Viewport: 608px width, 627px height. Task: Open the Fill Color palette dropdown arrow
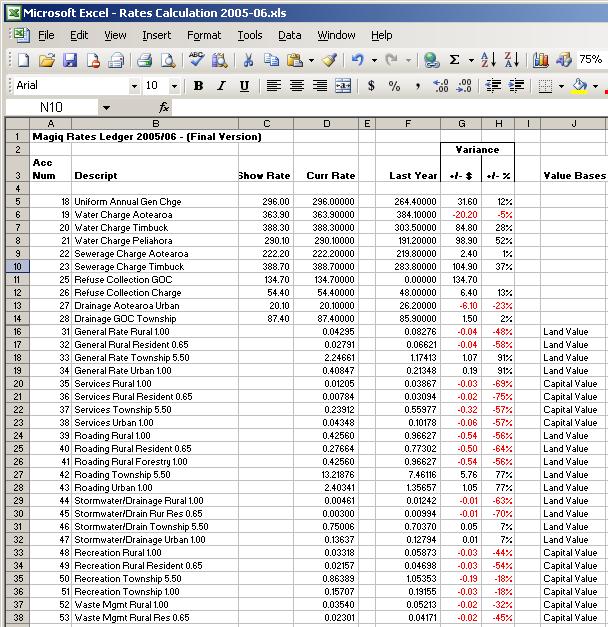coord(596,86)
